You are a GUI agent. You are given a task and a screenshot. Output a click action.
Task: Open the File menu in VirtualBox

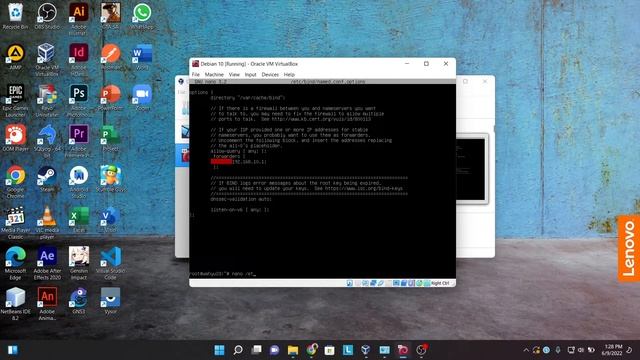pyautogui.click(x=196, y=75)
